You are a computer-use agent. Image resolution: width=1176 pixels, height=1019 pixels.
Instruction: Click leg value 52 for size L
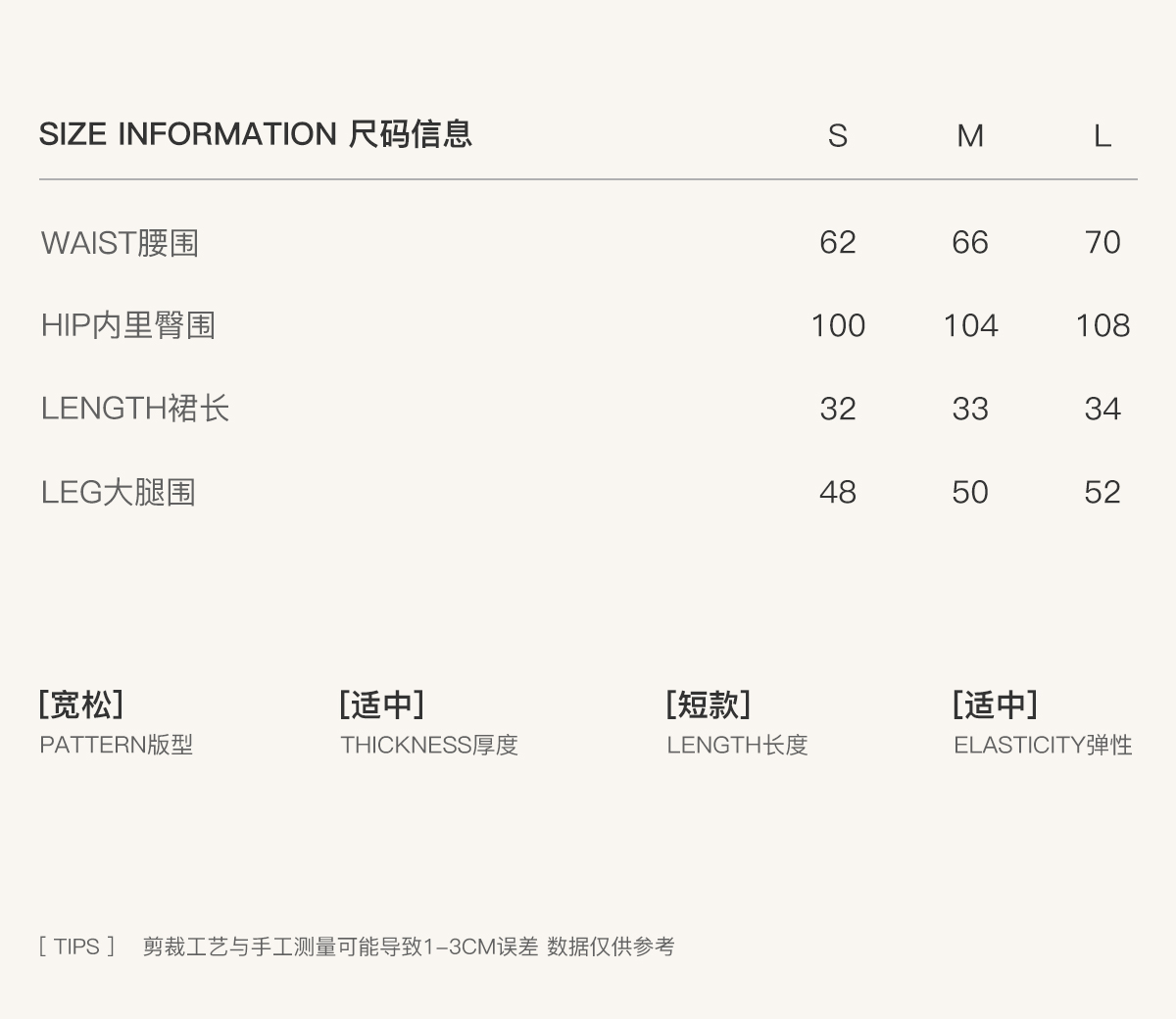(x=1102, y=492)
